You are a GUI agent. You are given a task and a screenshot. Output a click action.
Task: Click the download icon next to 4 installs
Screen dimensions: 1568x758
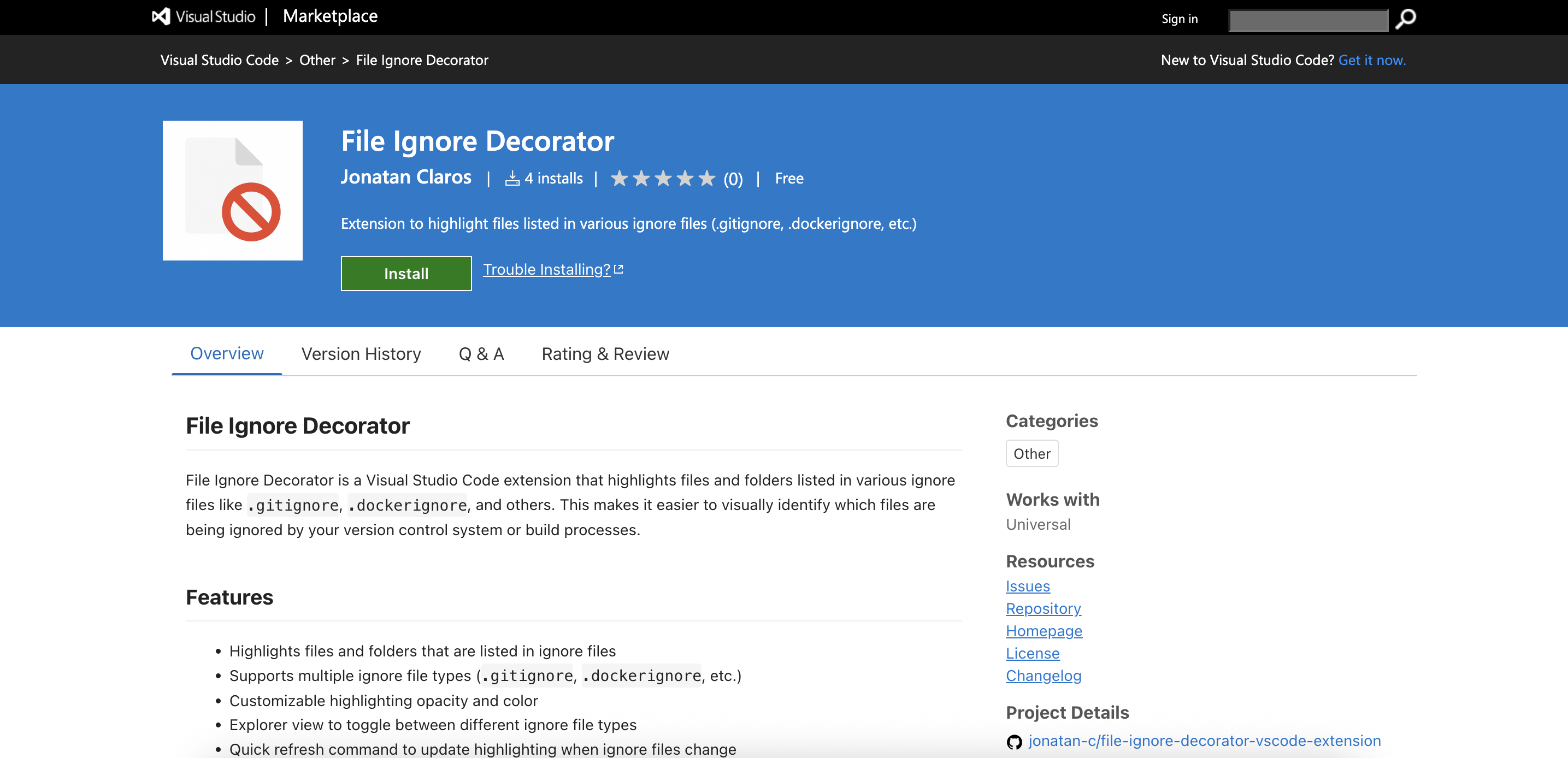[x=513, y=177]
